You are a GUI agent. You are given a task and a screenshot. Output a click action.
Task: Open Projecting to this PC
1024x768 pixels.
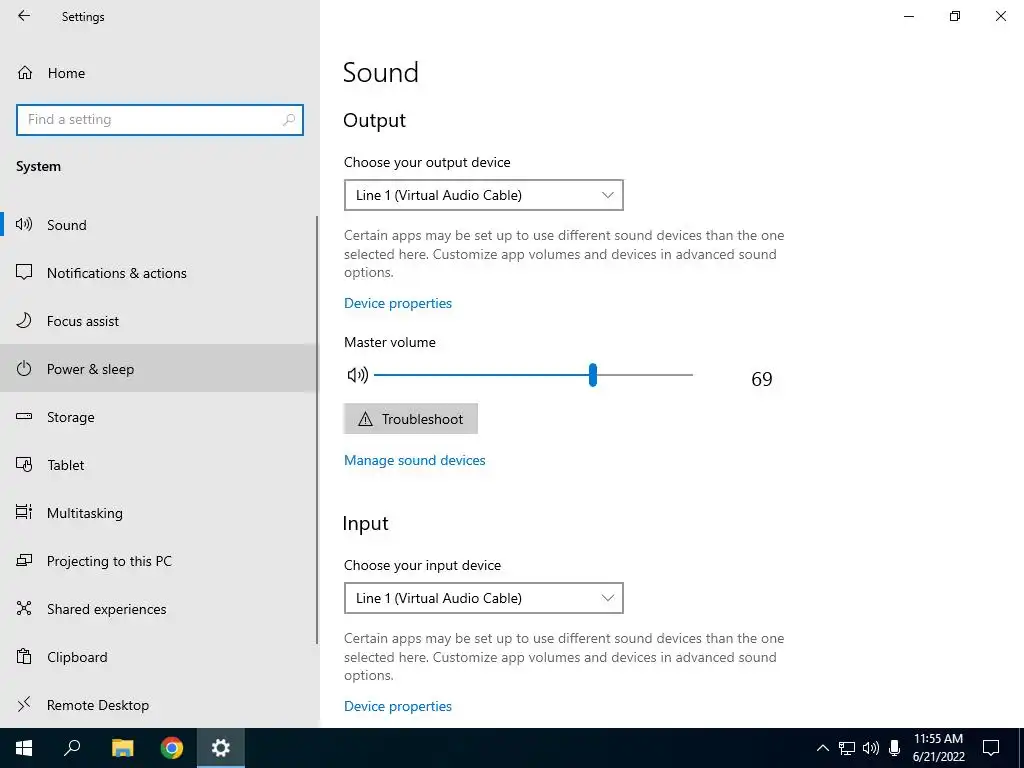(x=159, y=560)
